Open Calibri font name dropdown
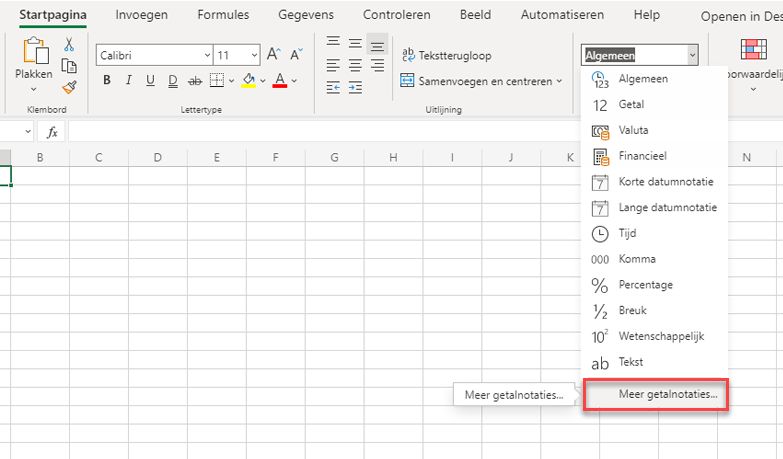Screen dimensions: 783x459 coord(207,55)
